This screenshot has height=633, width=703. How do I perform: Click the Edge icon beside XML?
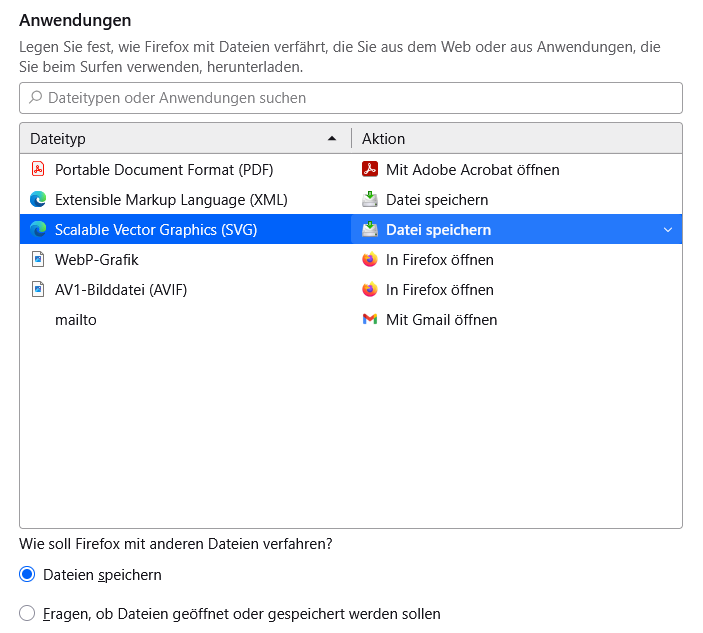(x=39, y=200)
